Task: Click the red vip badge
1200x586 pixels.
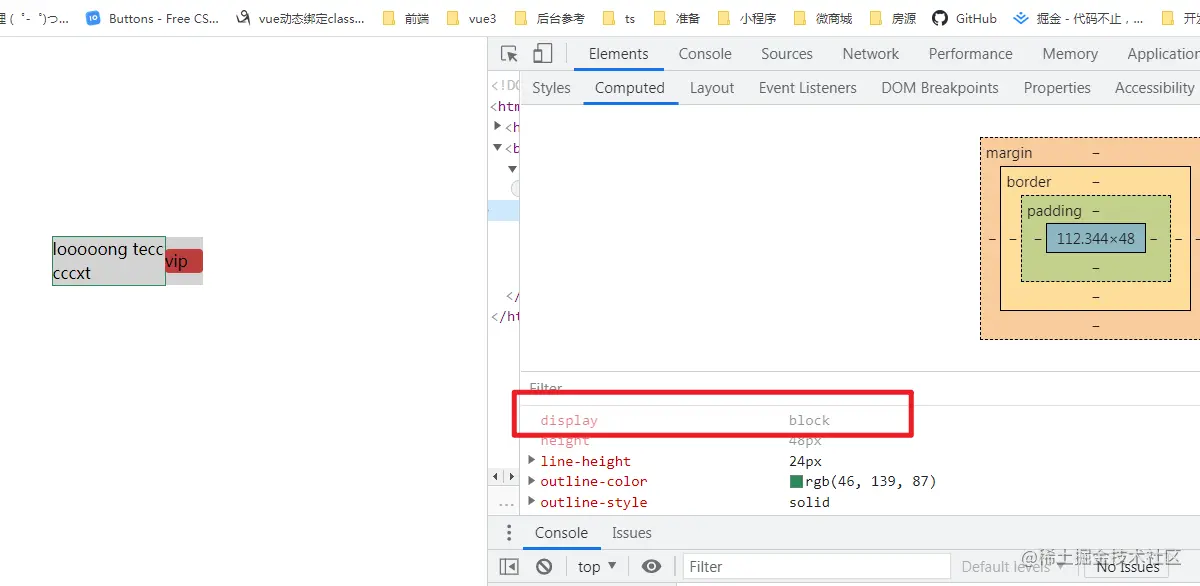Action: pyautogui.click(x=184, y=261)
